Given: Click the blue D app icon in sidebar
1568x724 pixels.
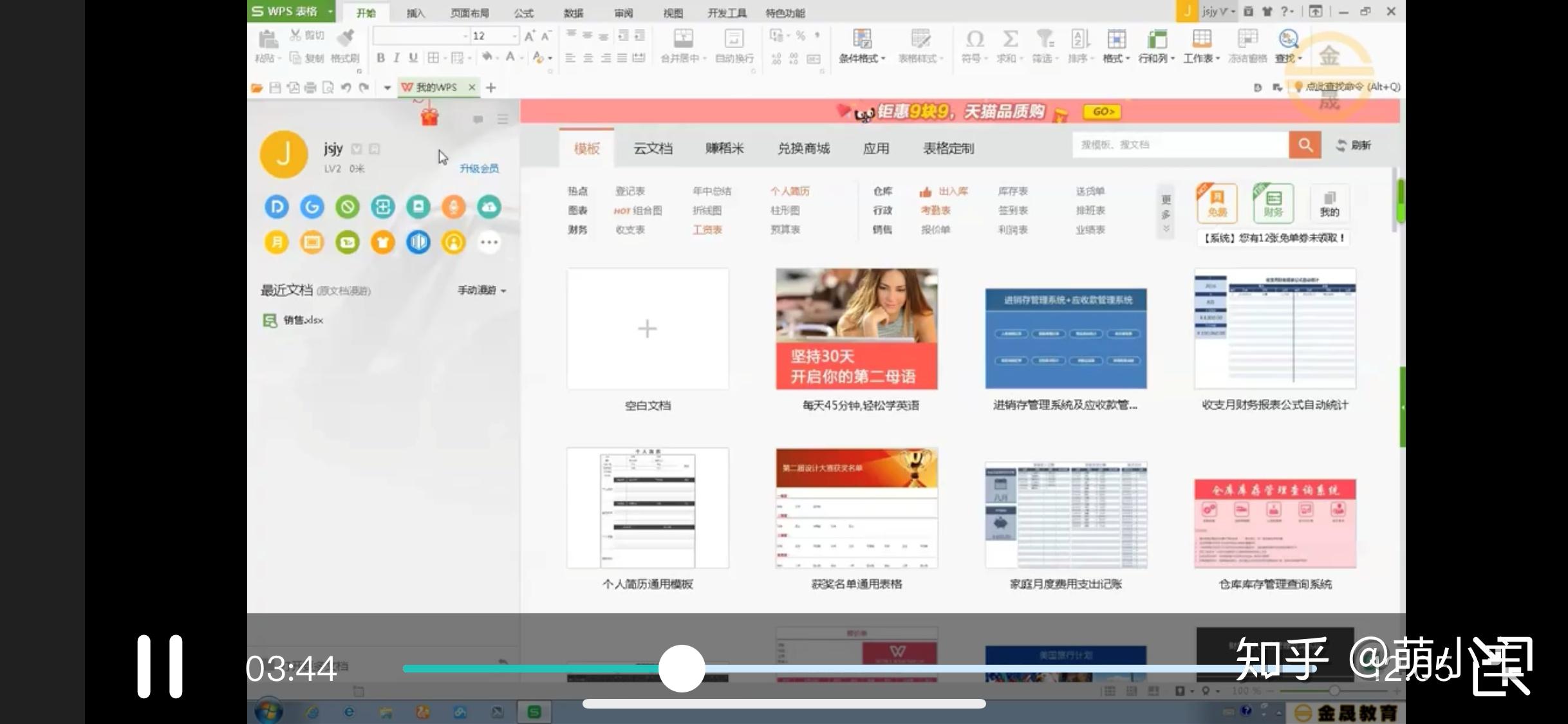Looking at the screenshot, I should tap(277, 207).
